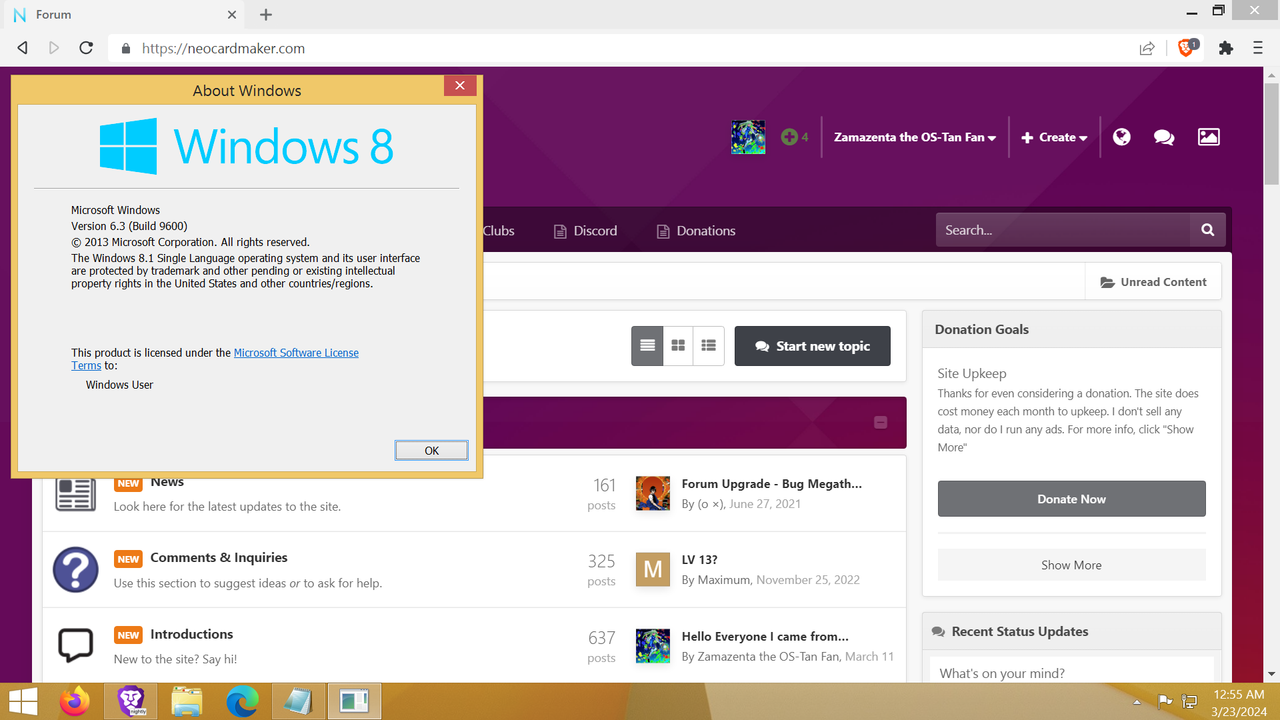This screenshot has height=720, width=1280.
Task: Show hidden icons in system tray
Action: pyautogui.click(x=1138, y=704)
